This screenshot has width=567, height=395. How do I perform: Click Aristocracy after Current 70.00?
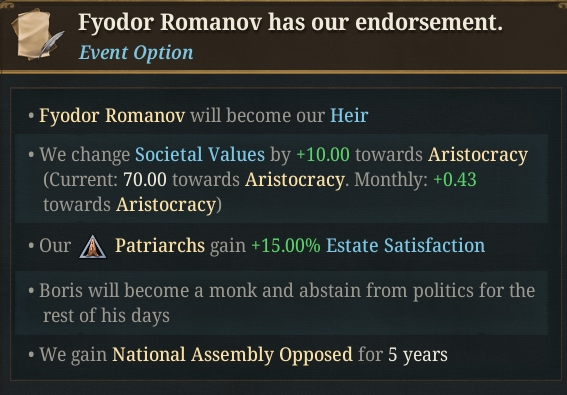click(295, 180)
